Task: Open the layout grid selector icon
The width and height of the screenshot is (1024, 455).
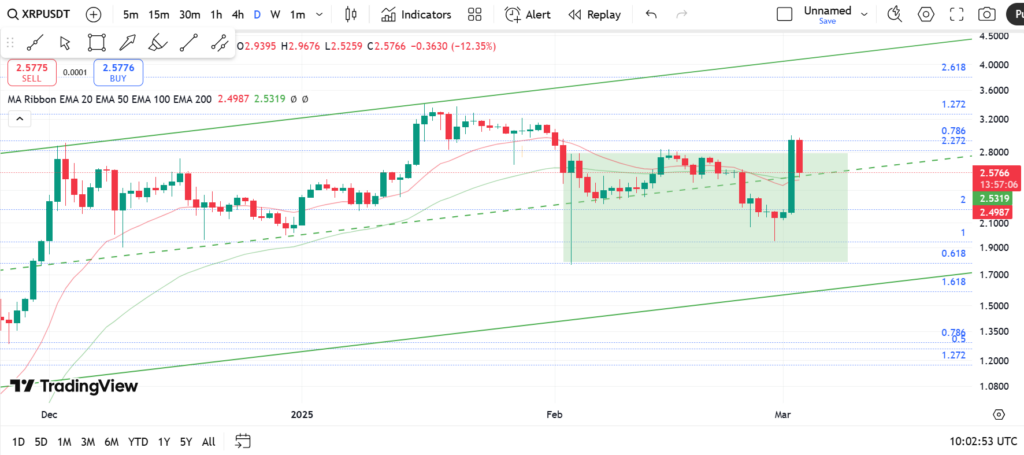Action: point(475,15)
